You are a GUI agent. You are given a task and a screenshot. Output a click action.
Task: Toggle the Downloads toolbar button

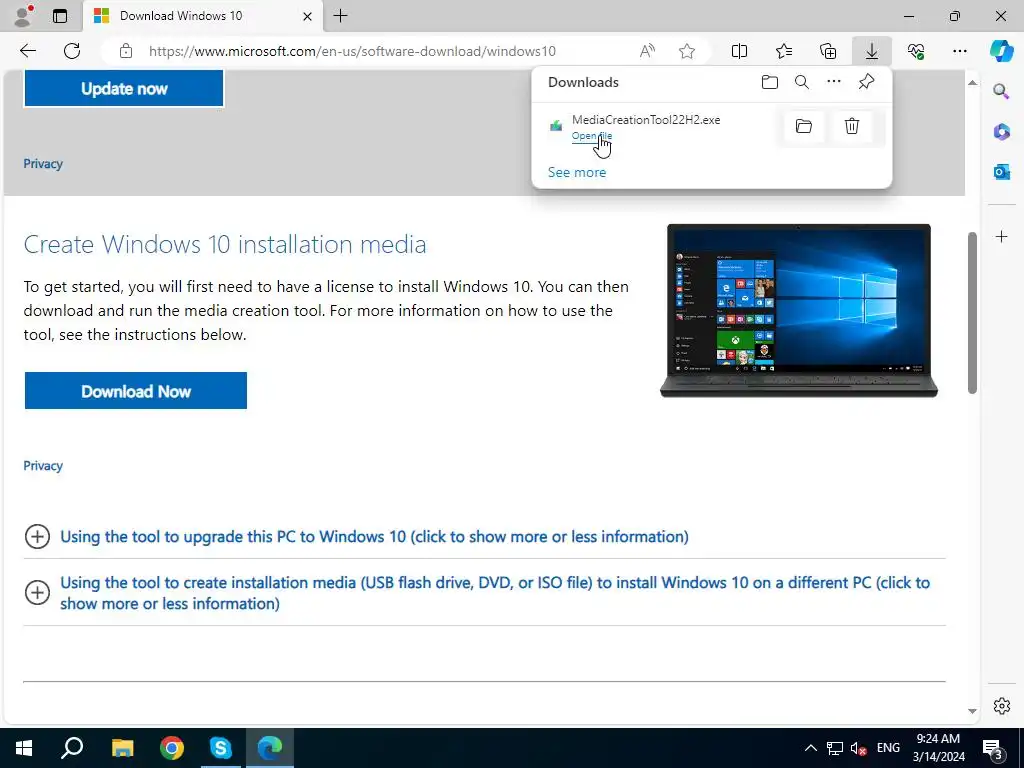pos(872,51)
